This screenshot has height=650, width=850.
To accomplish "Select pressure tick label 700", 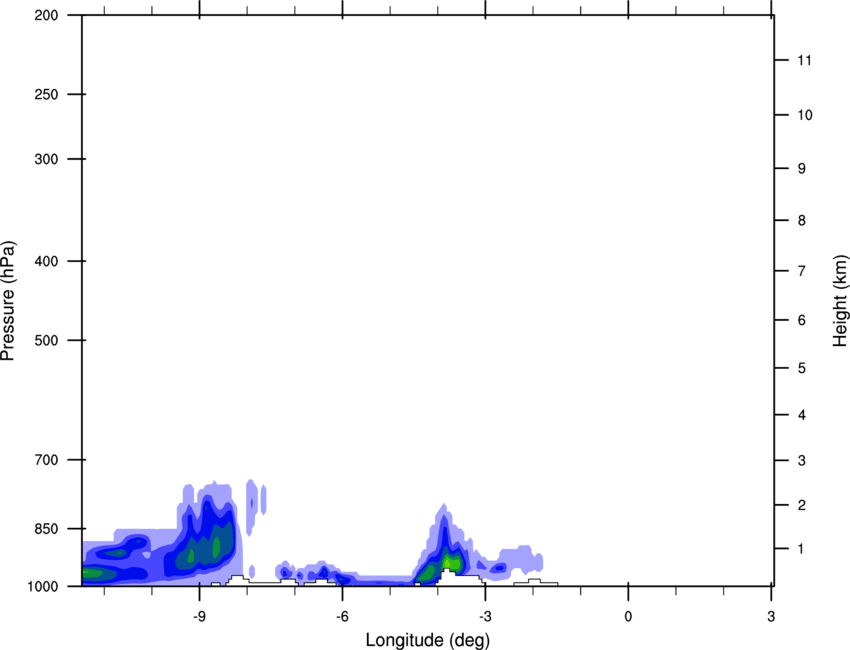I will tap(46, 460).
